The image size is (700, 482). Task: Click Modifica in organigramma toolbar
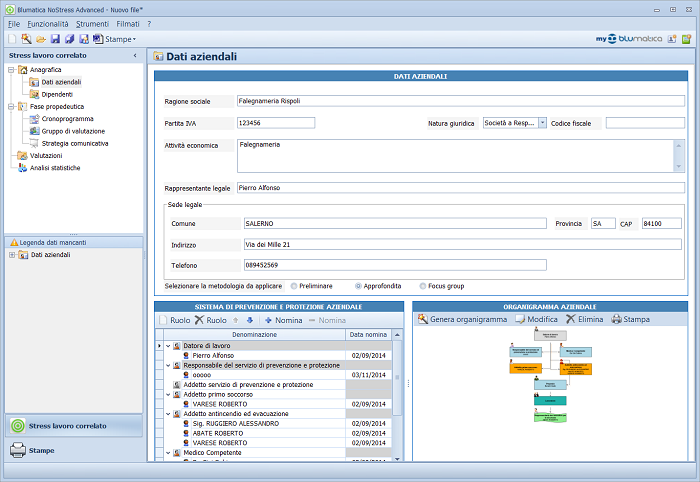[536, 319]
